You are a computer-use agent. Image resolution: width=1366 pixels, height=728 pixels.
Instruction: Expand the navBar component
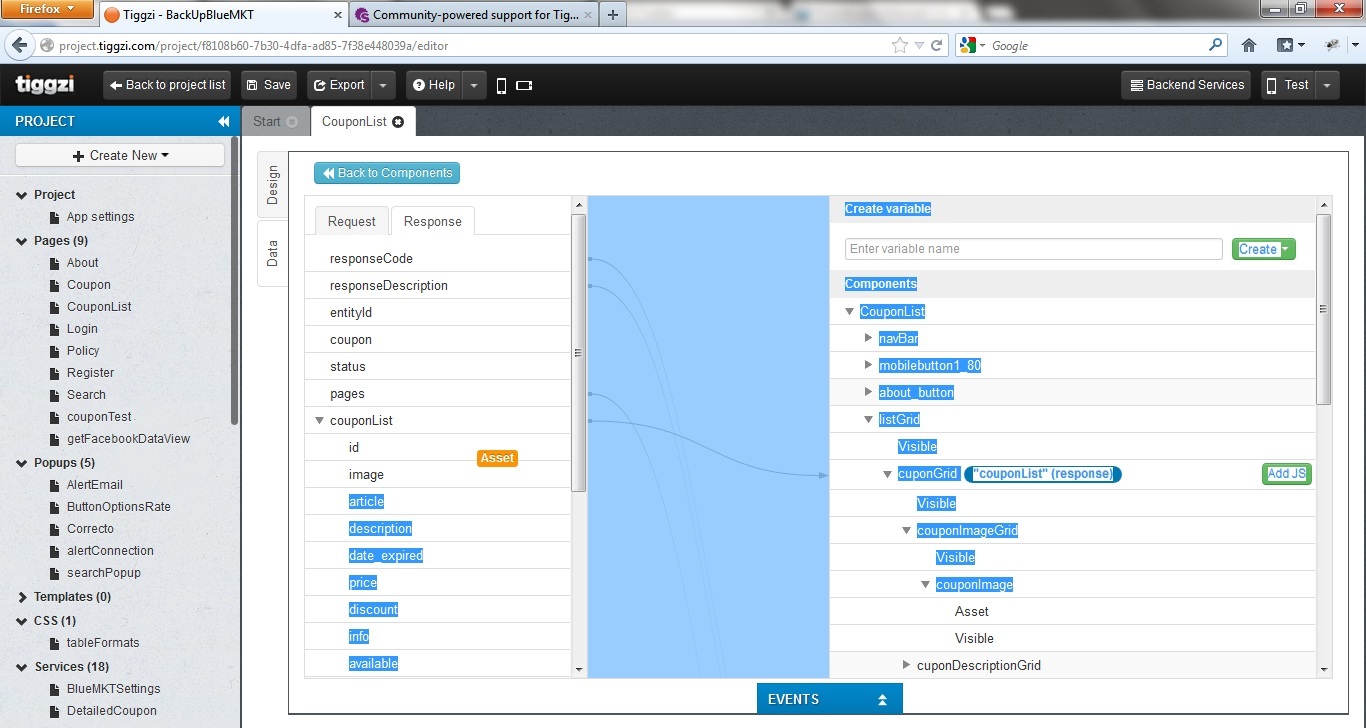pos(868,338)
